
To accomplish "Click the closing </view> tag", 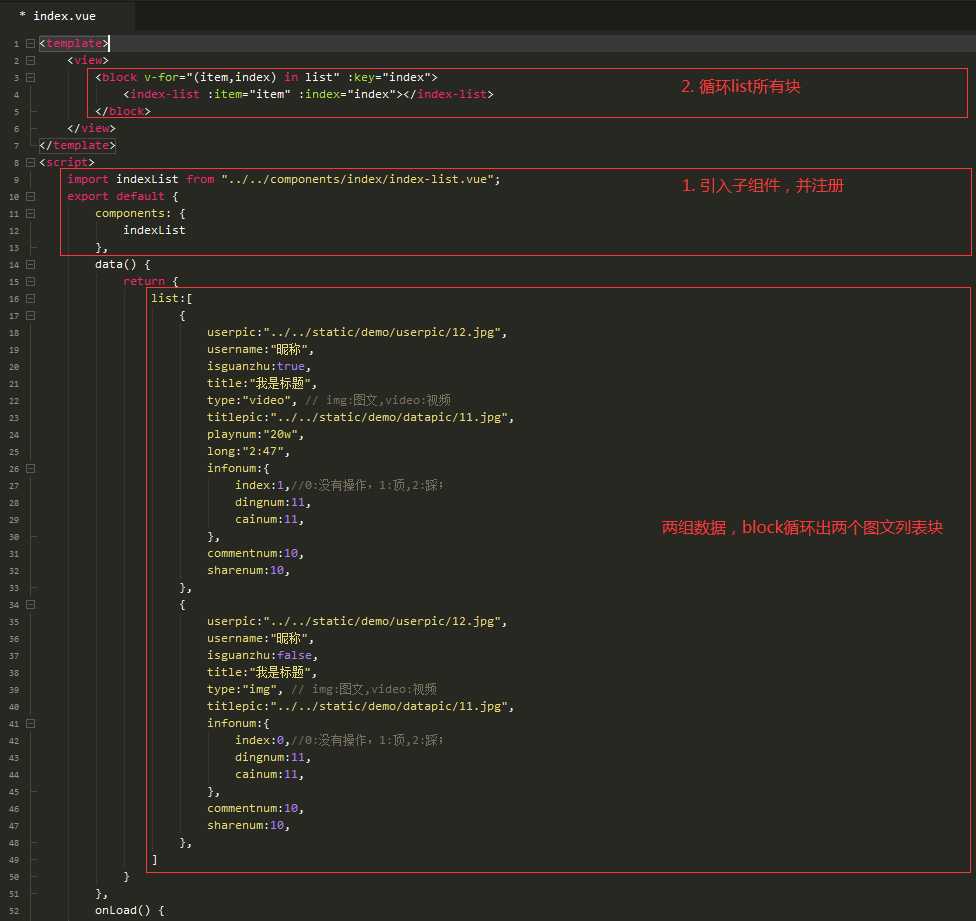I will 92,128.
